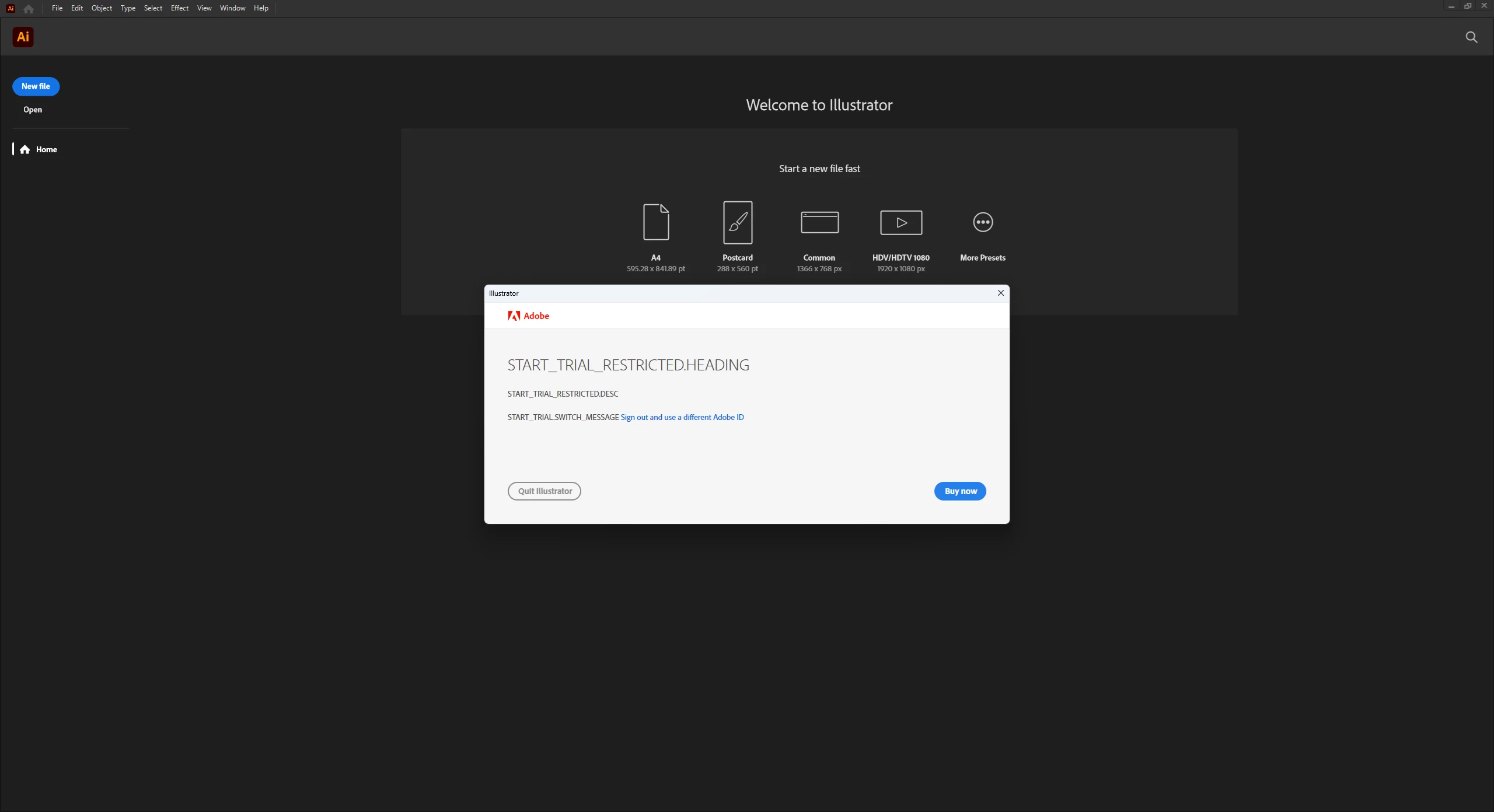Click the Open button in sidebar
Screen dimensions: 1494x812
coord(33,110)
